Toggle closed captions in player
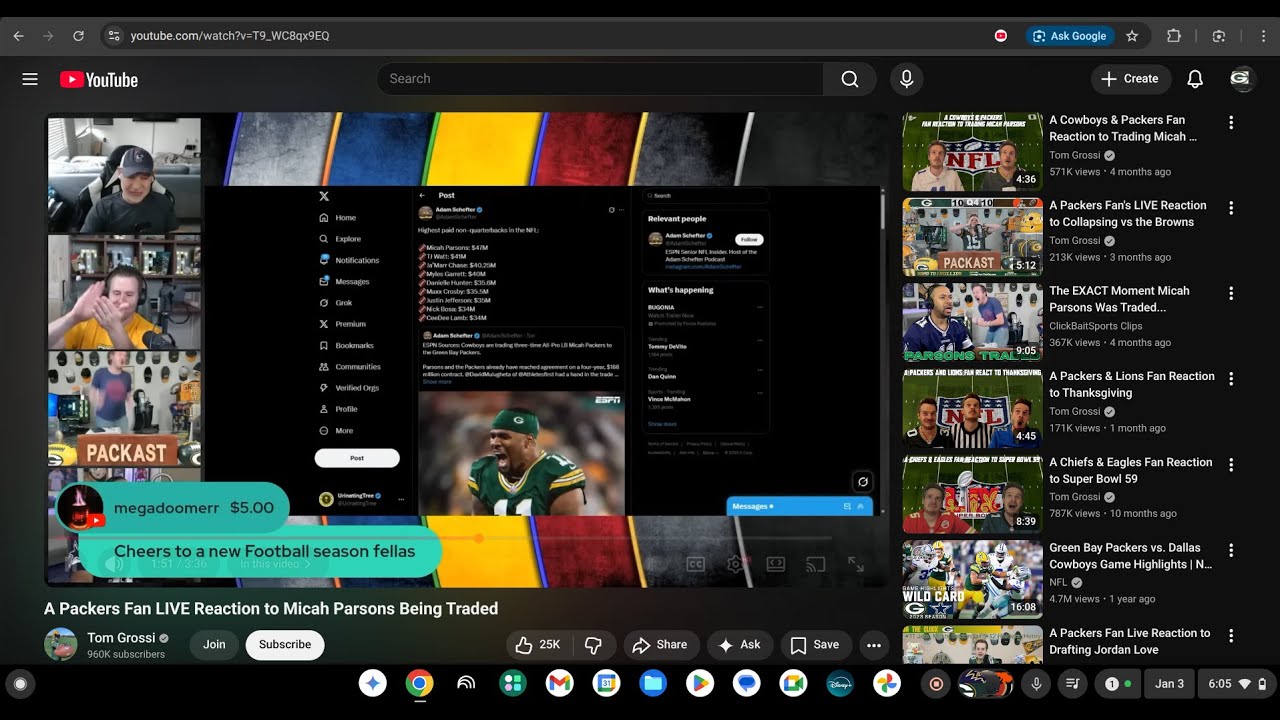Viewport: 1280px width, 720px height. (x=695, y=564)
